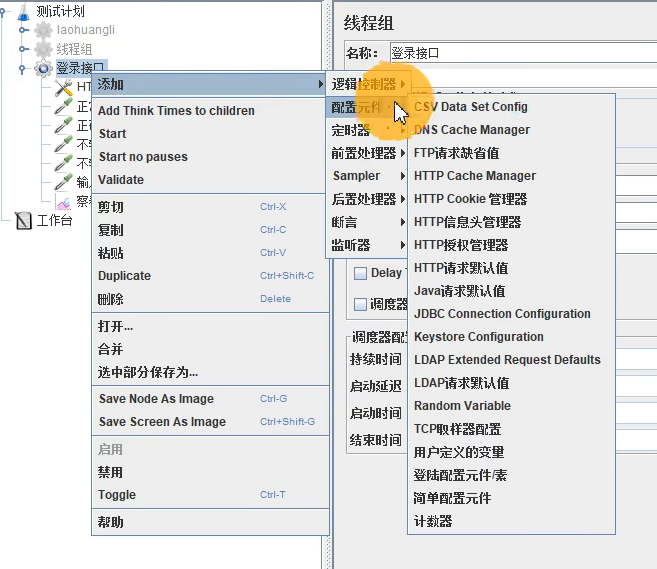Viewport: 657px width, 569px height.
Task: Enable the Delay thread creation checkbox
Action: coord(361,273)
